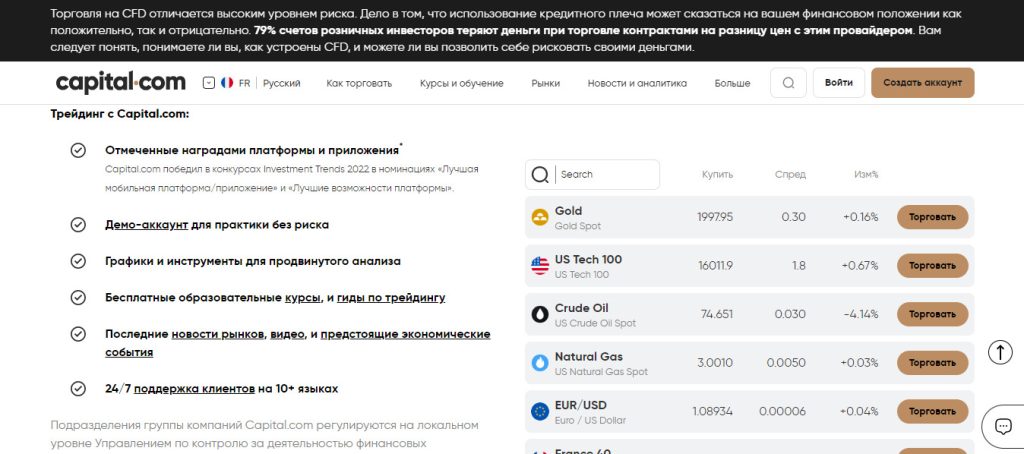This screenshot has width=1024, height=454.
Task: Click checkmark next to 24/7 support item
Action: tap(78, 389)
